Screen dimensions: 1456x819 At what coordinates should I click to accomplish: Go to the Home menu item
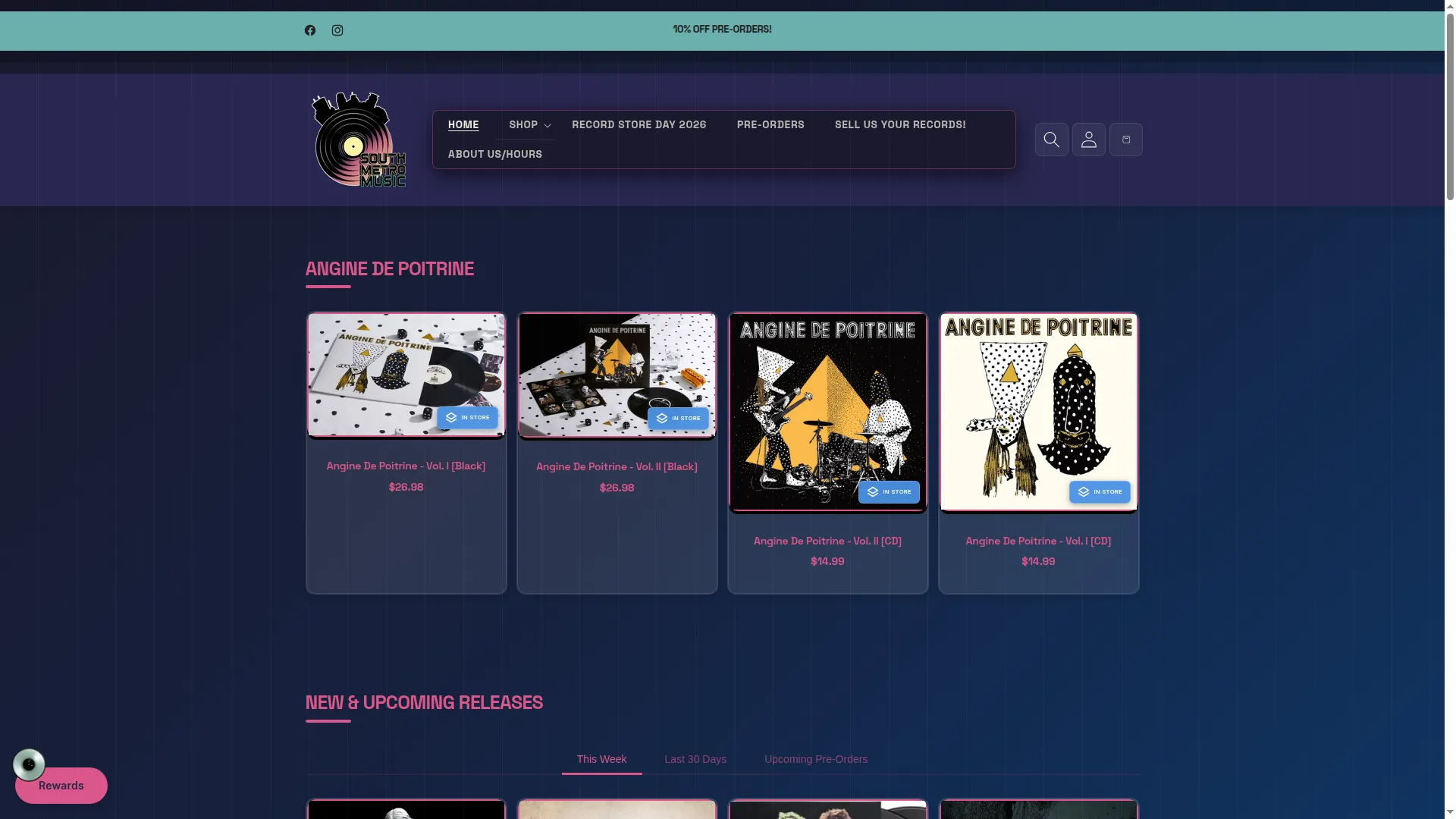(463, 125)
